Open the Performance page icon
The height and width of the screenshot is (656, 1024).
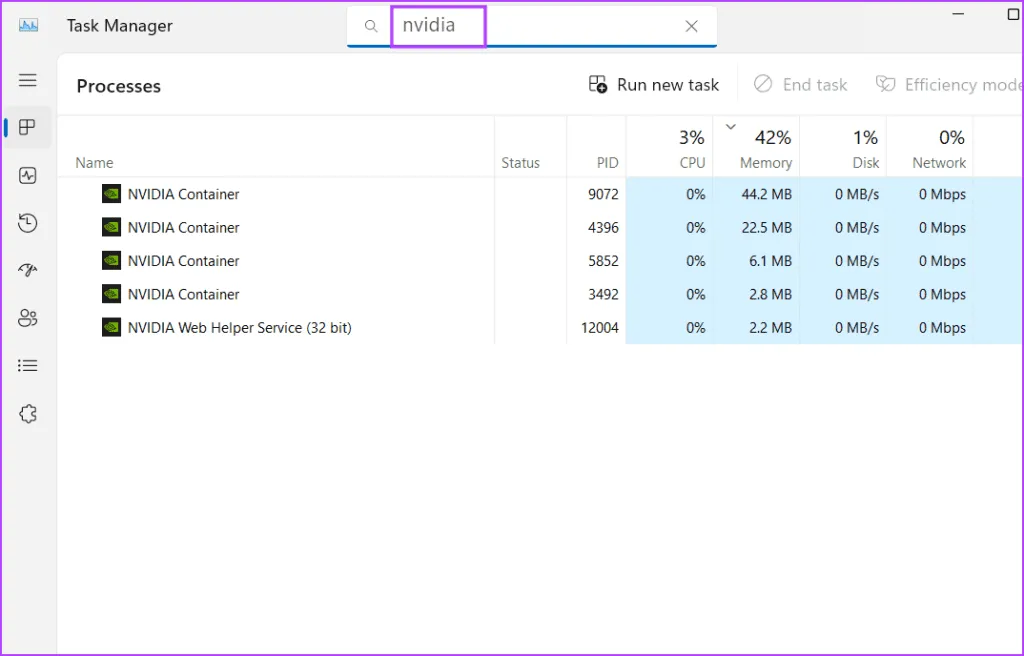tap(28, 175)
